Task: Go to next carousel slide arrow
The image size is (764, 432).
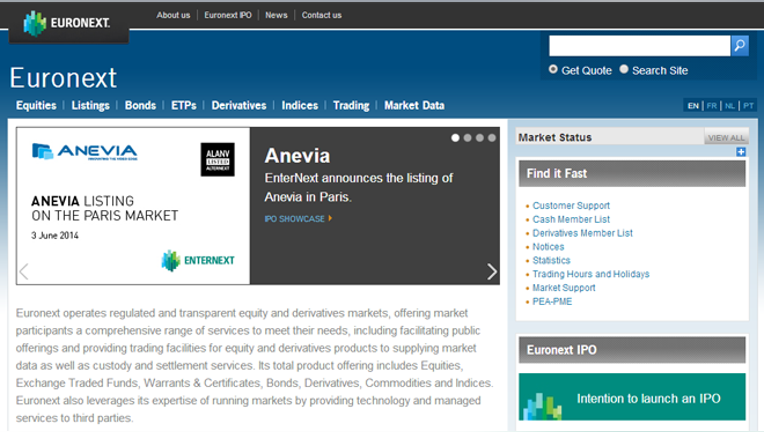Action: tap(492, 271)
